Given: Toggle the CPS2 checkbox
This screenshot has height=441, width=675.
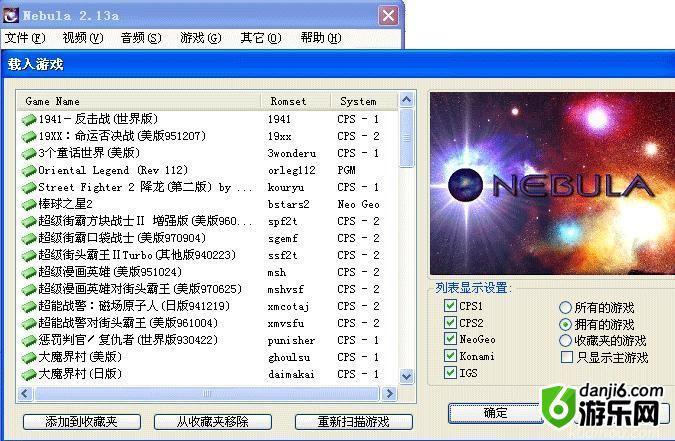Looking at the screenshot, I should tap(450, 323).
